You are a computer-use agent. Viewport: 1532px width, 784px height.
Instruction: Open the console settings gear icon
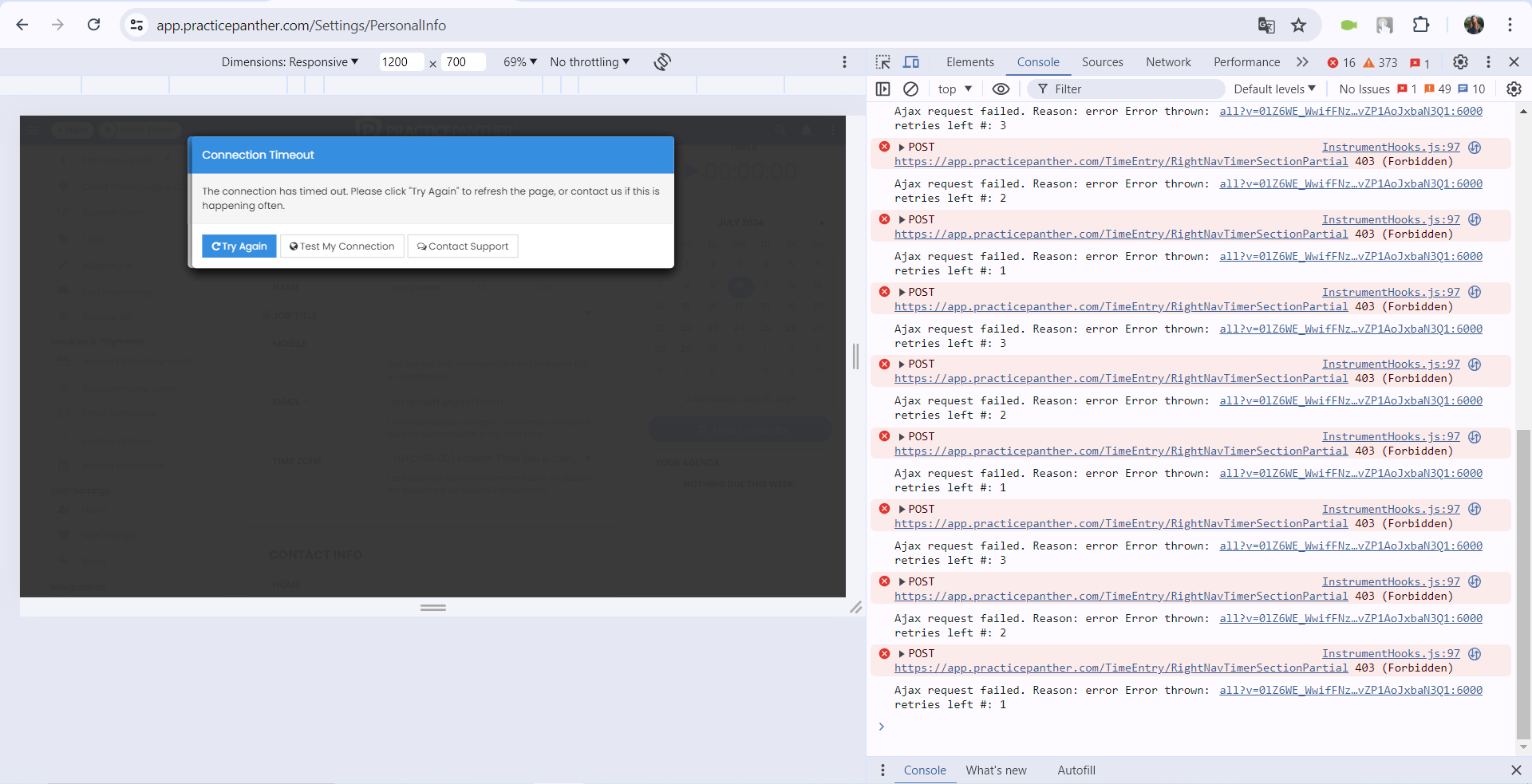1514,89
